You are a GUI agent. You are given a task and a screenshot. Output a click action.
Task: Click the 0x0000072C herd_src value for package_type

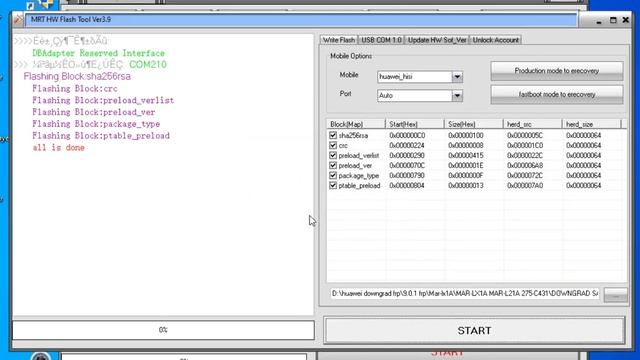525,176
